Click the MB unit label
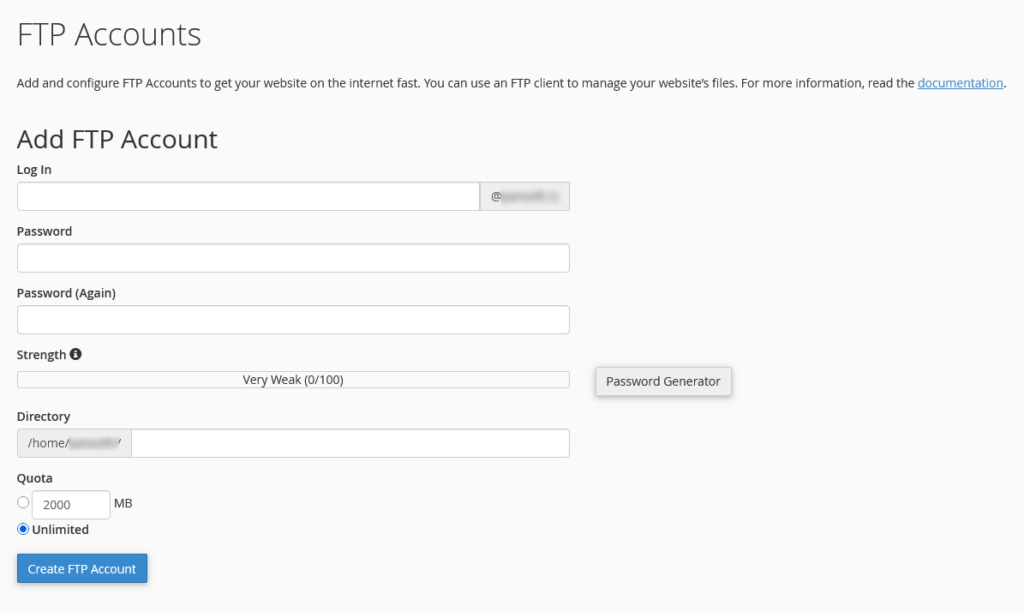Viewport: 1024px width, 612px height. [123, 503]
